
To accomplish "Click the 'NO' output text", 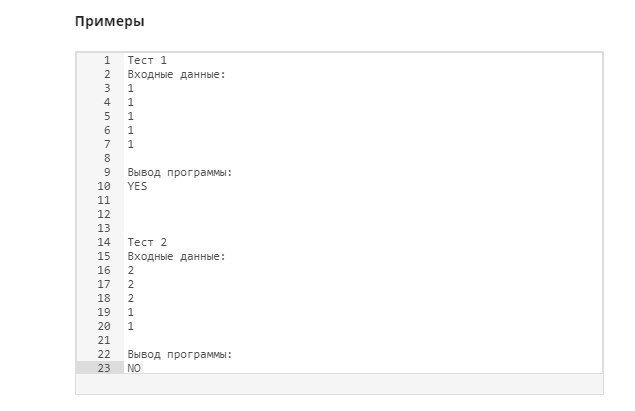I will click(134, 368).
